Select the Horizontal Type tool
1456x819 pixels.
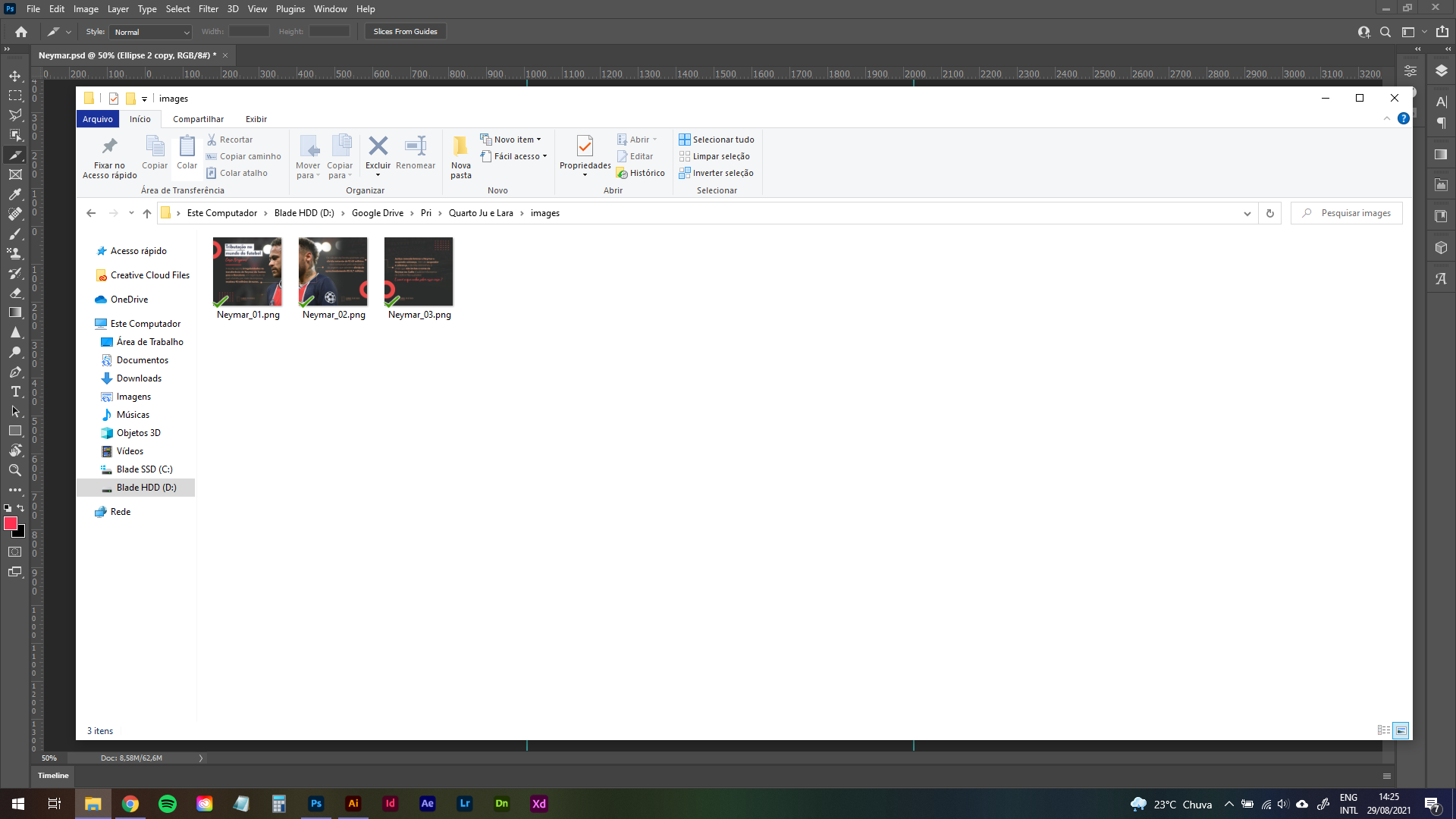[x=15, y=391]
